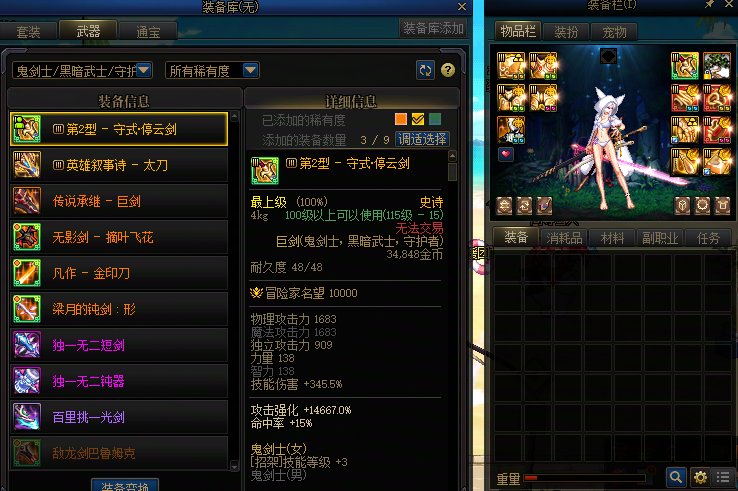The height and width of the screenshot is (491, 738).
Task: Click the magnifying glass search icon in inventory
Action: (x=675, y=477)
